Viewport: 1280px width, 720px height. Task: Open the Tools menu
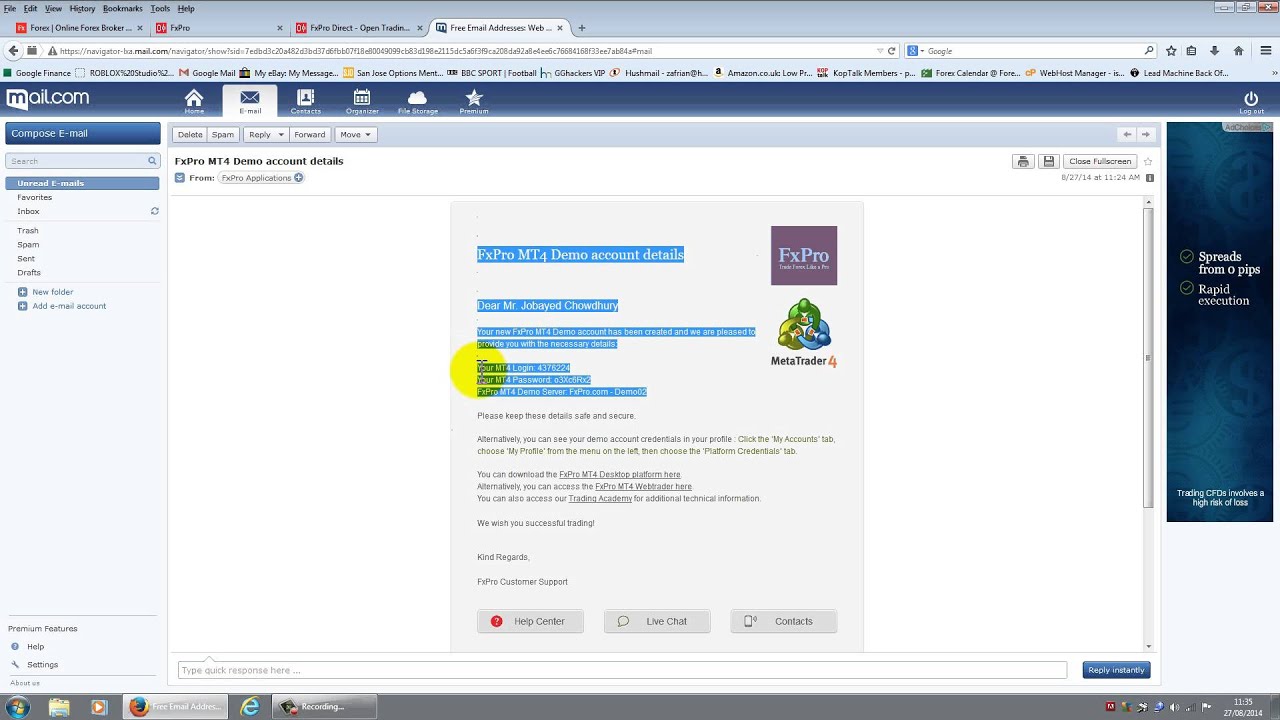[160, 8]
